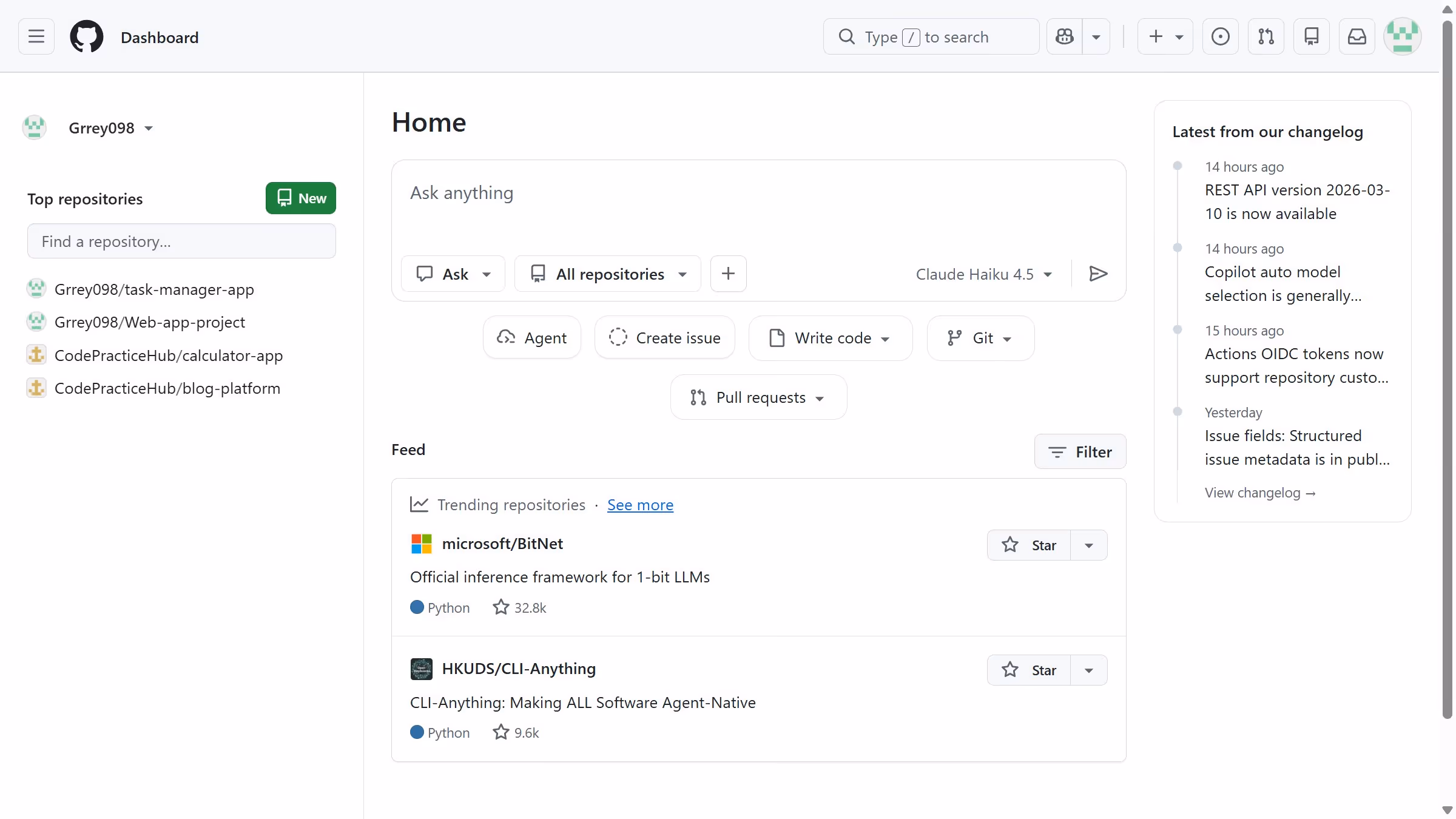
Task: Open pull requests from the header icon
Action: tap(1266, 36)
